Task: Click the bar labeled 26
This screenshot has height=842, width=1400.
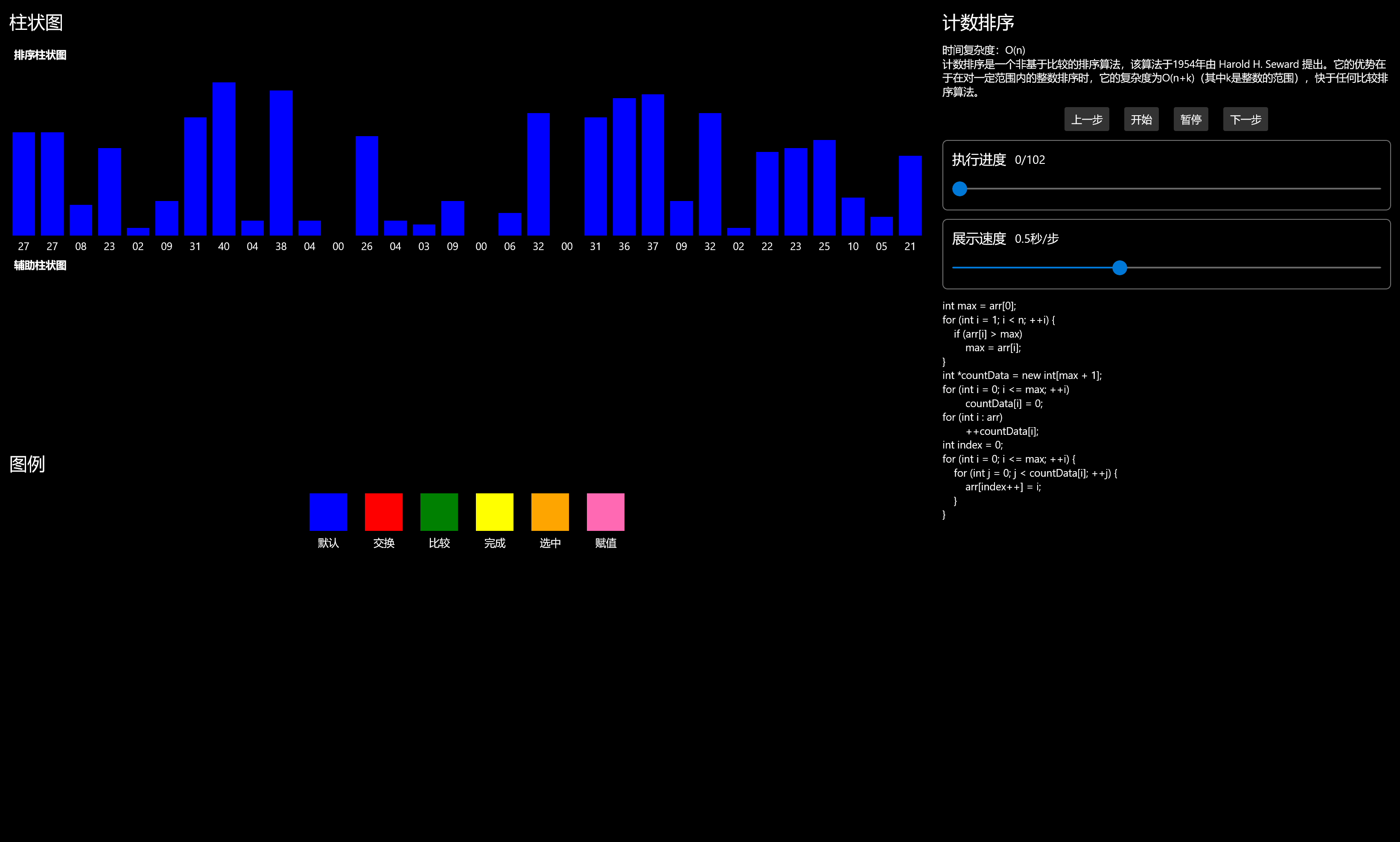Action: pos(367,186)
